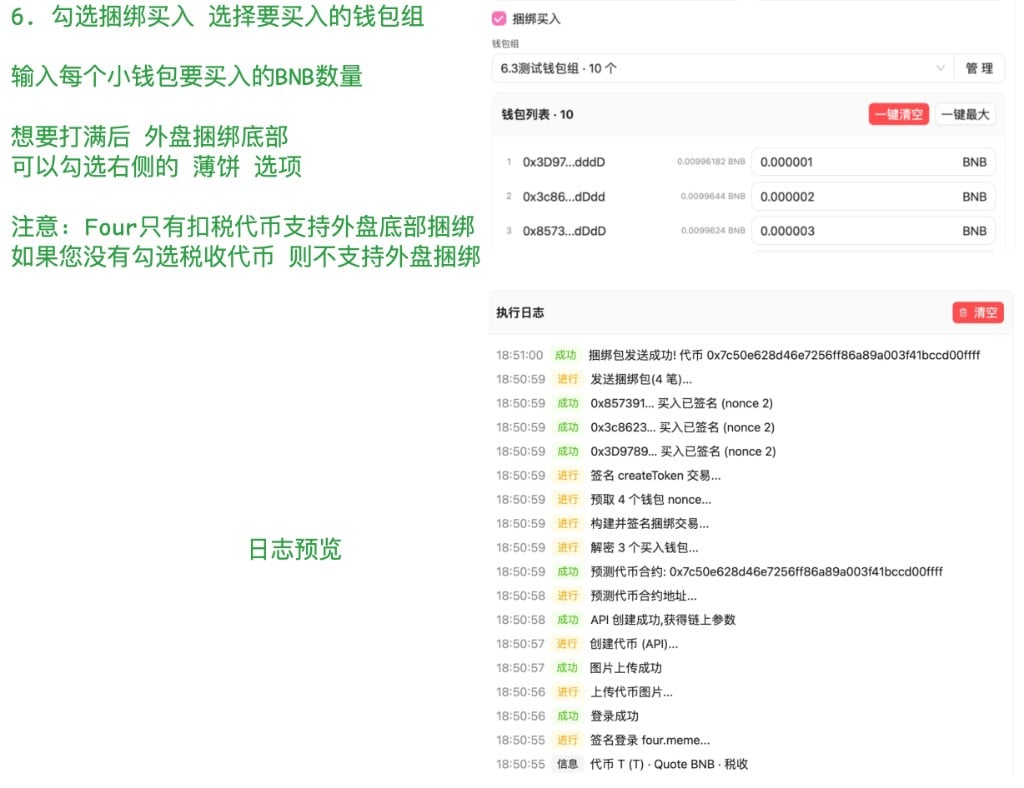Click log entry 解密 3 个买入钱包

(644, 548)
